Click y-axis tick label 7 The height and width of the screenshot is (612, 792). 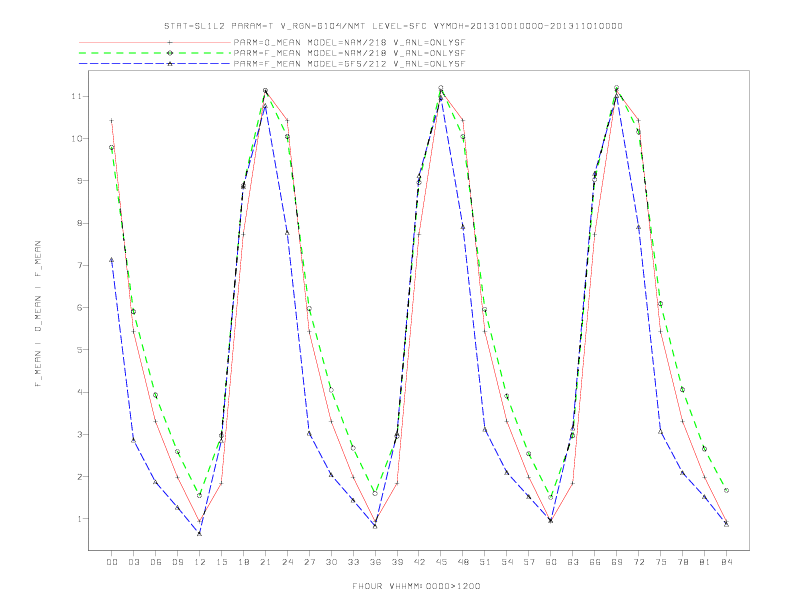coord(79,265)
